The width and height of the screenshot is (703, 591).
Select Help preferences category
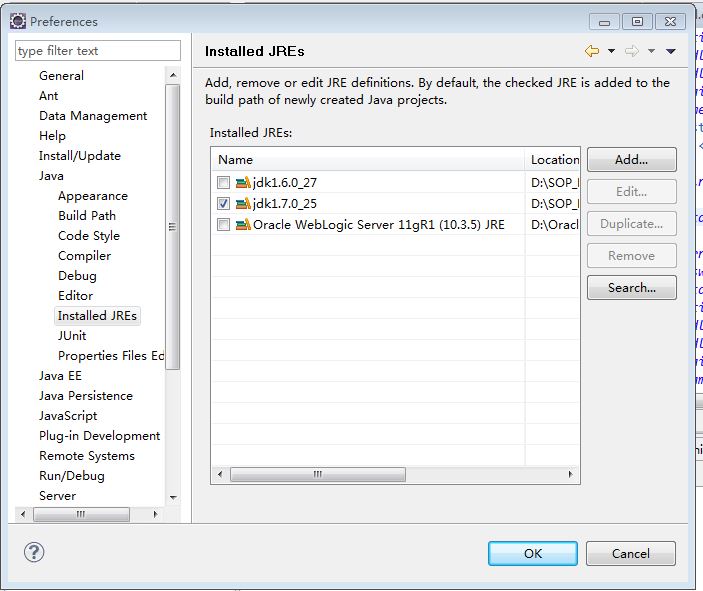pyautogui.click(x=52, y=136)
